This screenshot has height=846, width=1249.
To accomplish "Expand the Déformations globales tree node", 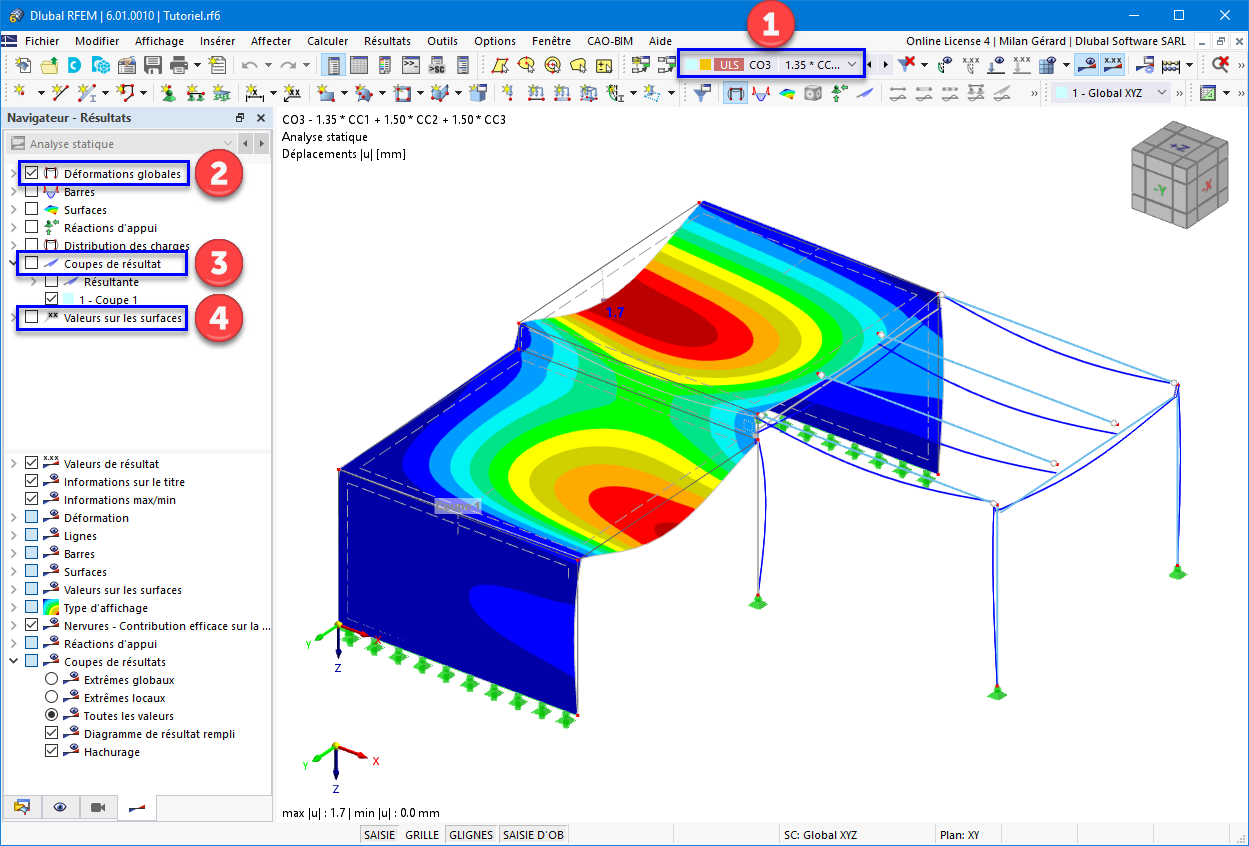I will 13,174.
